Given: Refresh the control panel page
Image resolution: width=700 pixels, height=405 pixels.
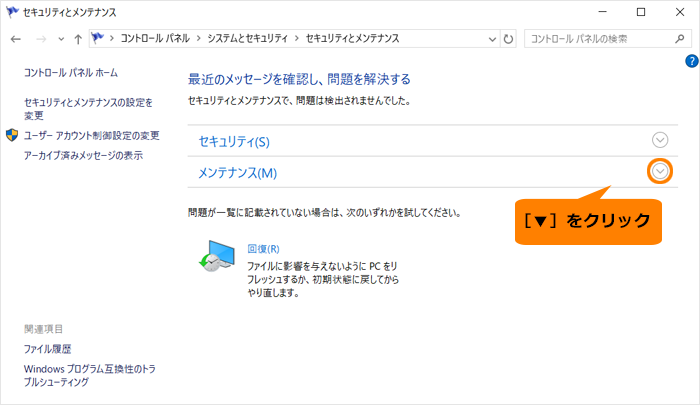Looking at the screenshot, I should point(508,39).
